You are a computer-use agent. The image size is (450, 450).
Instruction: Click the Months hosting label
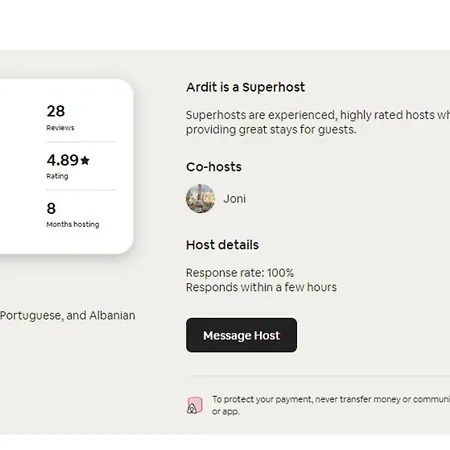[73, 224]
